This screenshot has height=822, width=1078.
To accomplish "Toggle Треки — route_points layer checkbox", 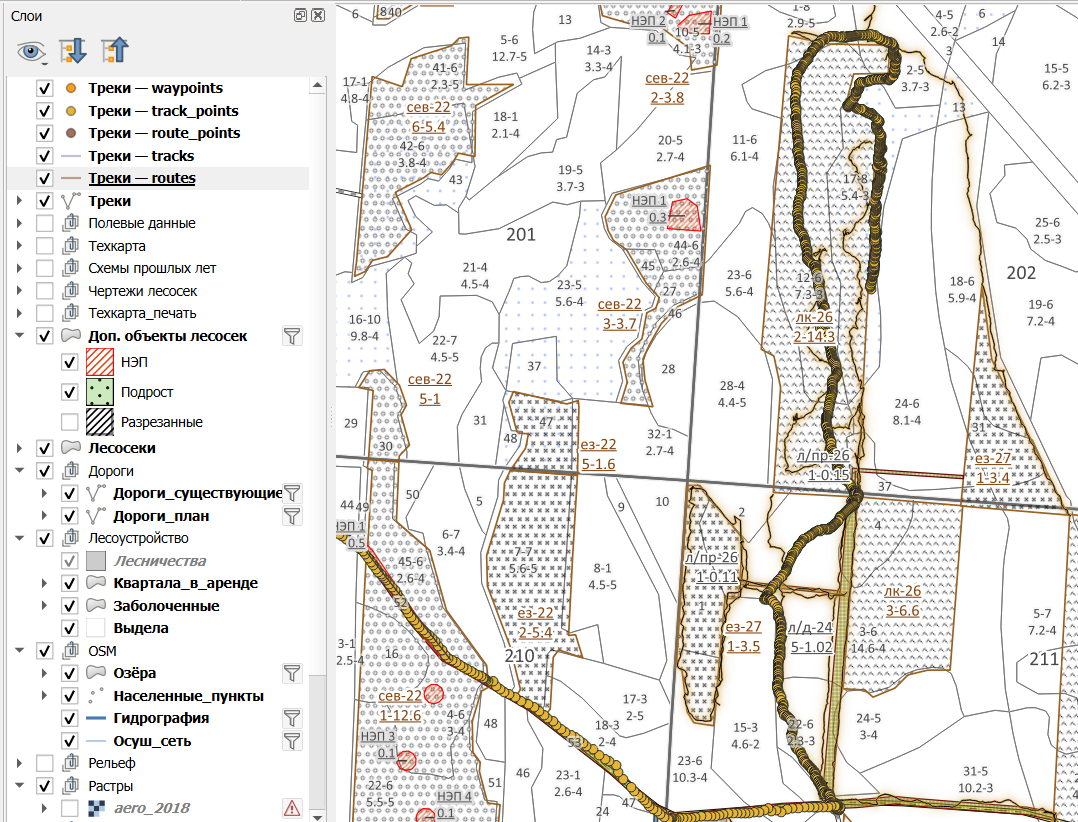I will (x=45, y=133).
